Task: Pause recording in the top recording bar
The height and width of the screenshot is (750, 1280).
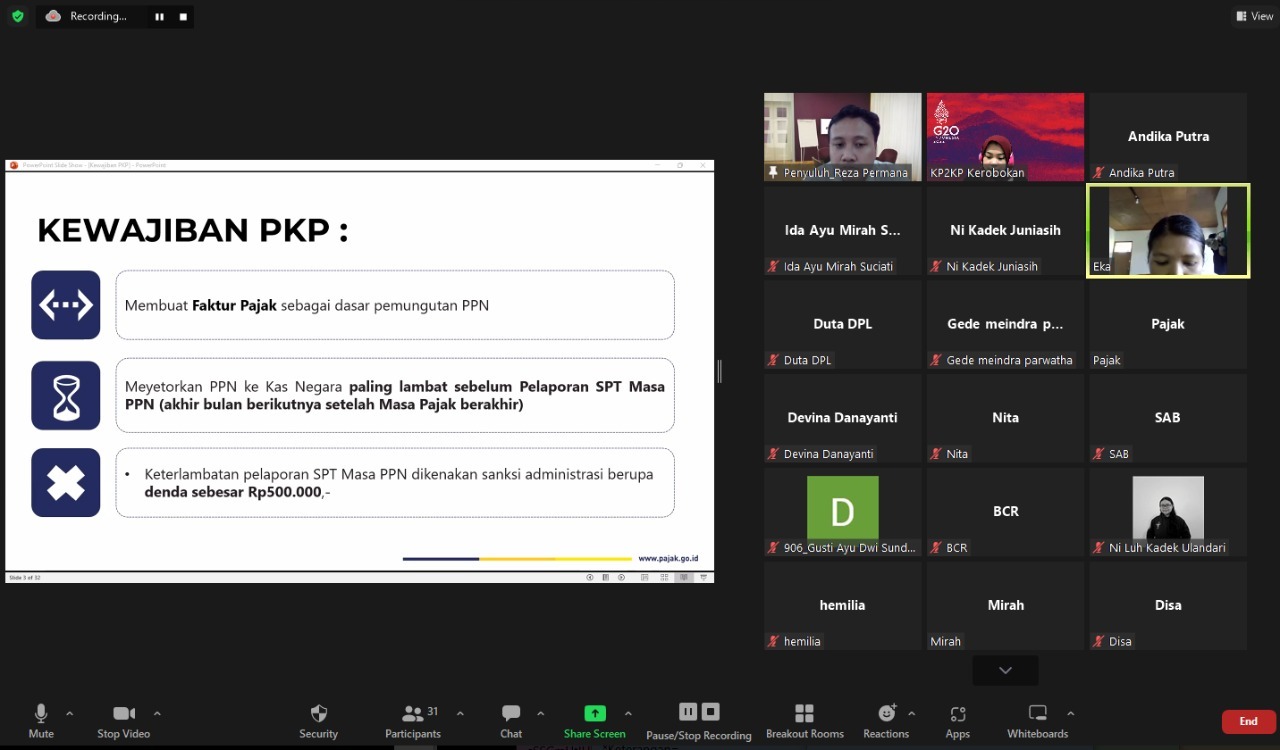Action: coord(159,17)
